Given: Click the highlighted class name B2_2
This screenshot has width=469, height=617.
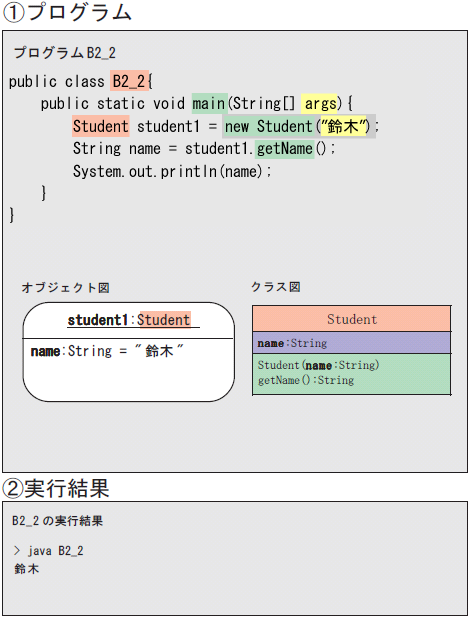Looking at the screenshot, I should (x=129, y=81).
